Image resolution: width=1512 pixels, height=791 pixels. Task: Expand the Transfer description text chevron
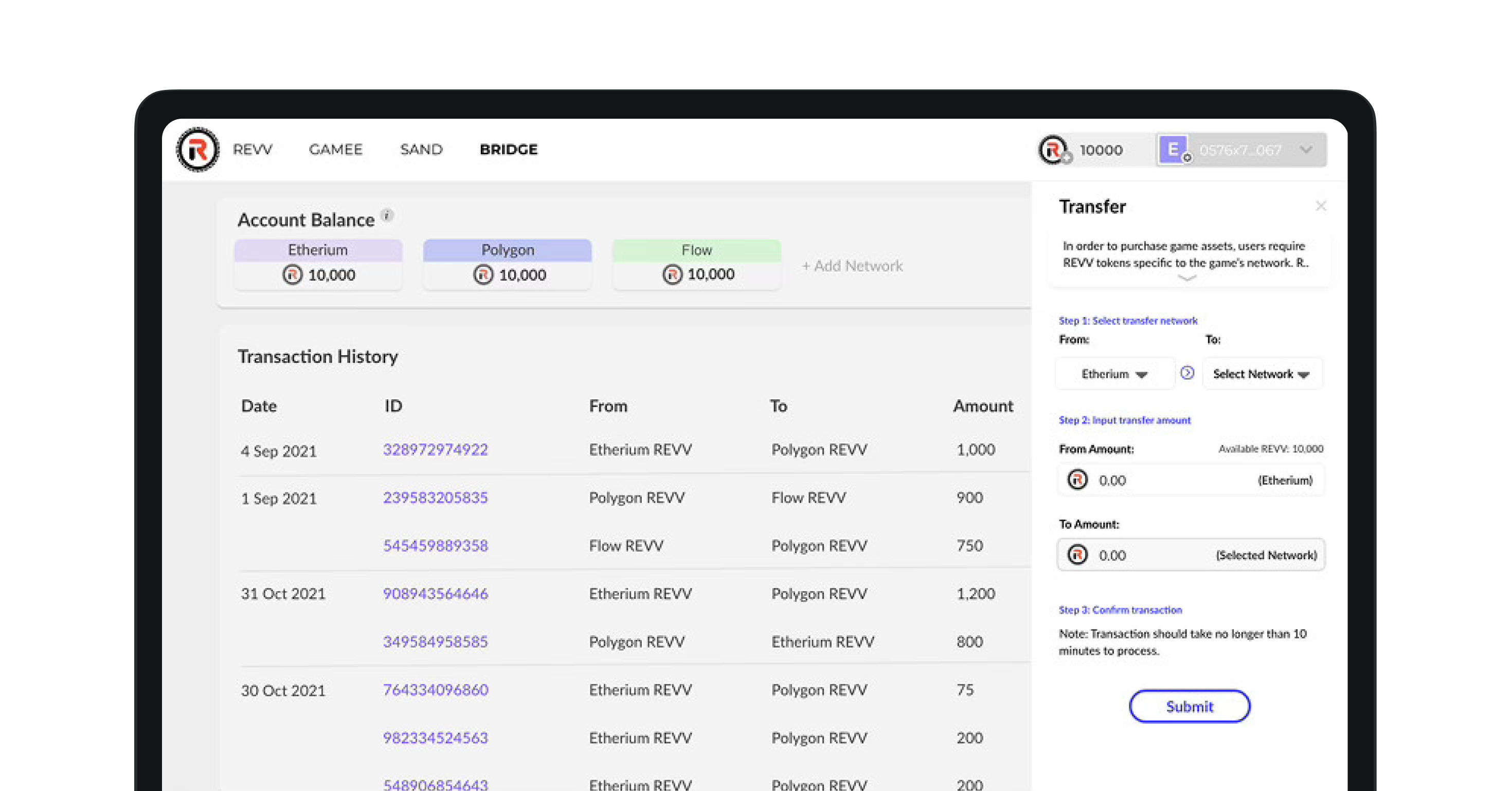1187,278
